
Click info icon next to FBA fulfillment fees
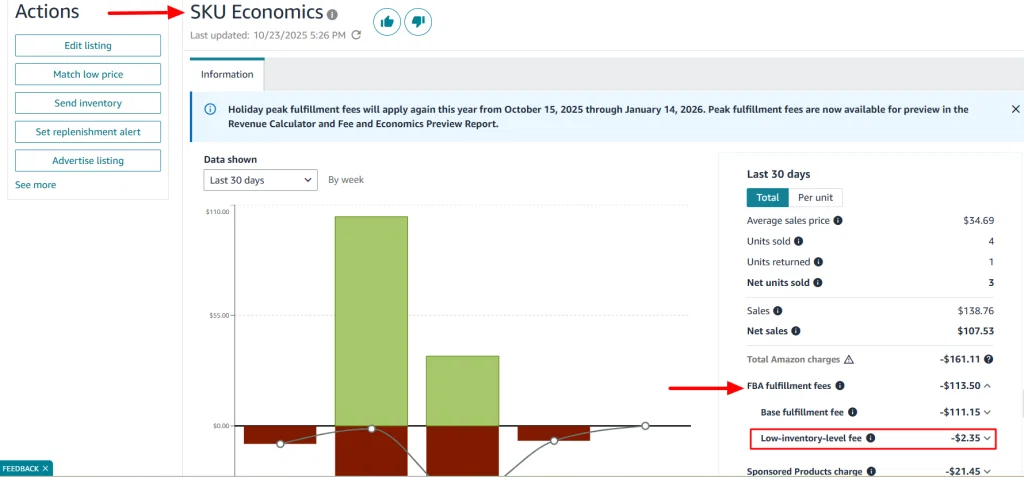(840, 386)
